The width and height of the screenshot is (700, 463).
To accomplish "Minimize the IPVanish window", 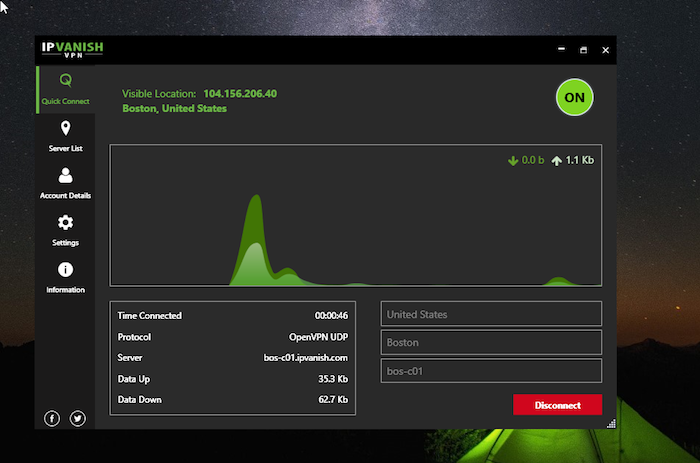I will point(562,50).
